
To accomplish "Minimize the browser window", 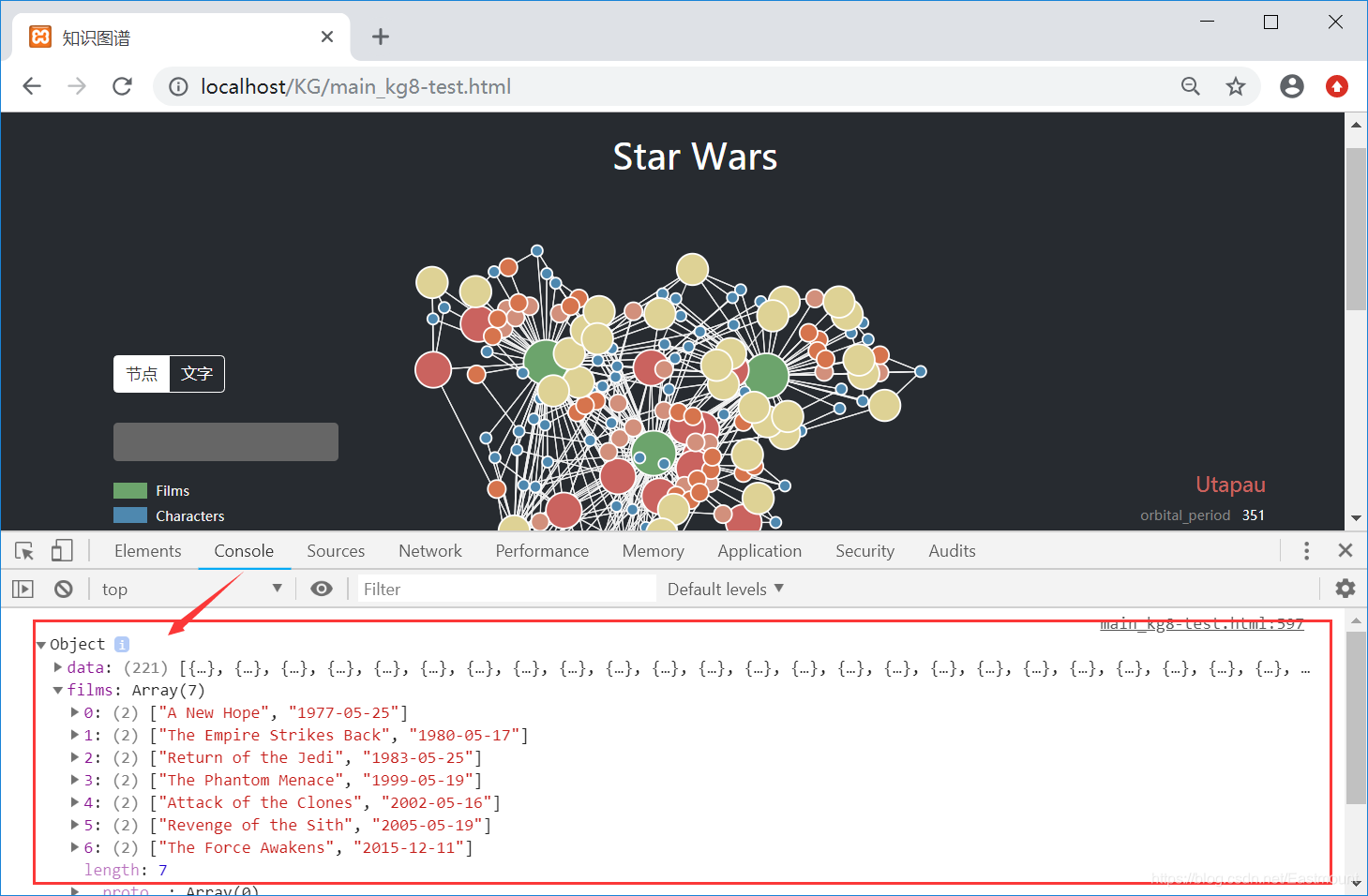I will 1207,22.
